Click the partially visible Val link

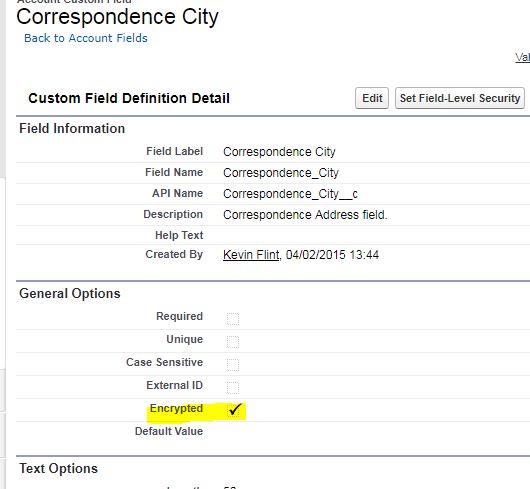(523, 57)
